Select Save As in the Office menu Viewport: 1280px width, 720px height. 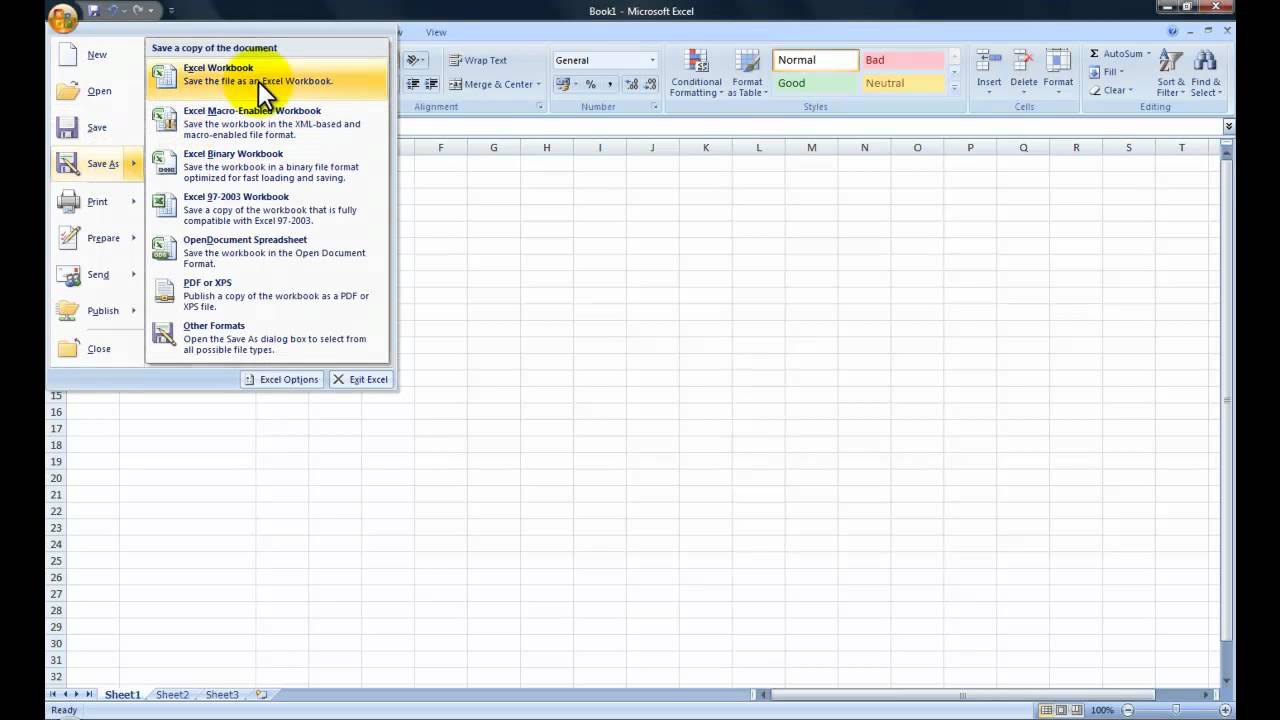90,164
